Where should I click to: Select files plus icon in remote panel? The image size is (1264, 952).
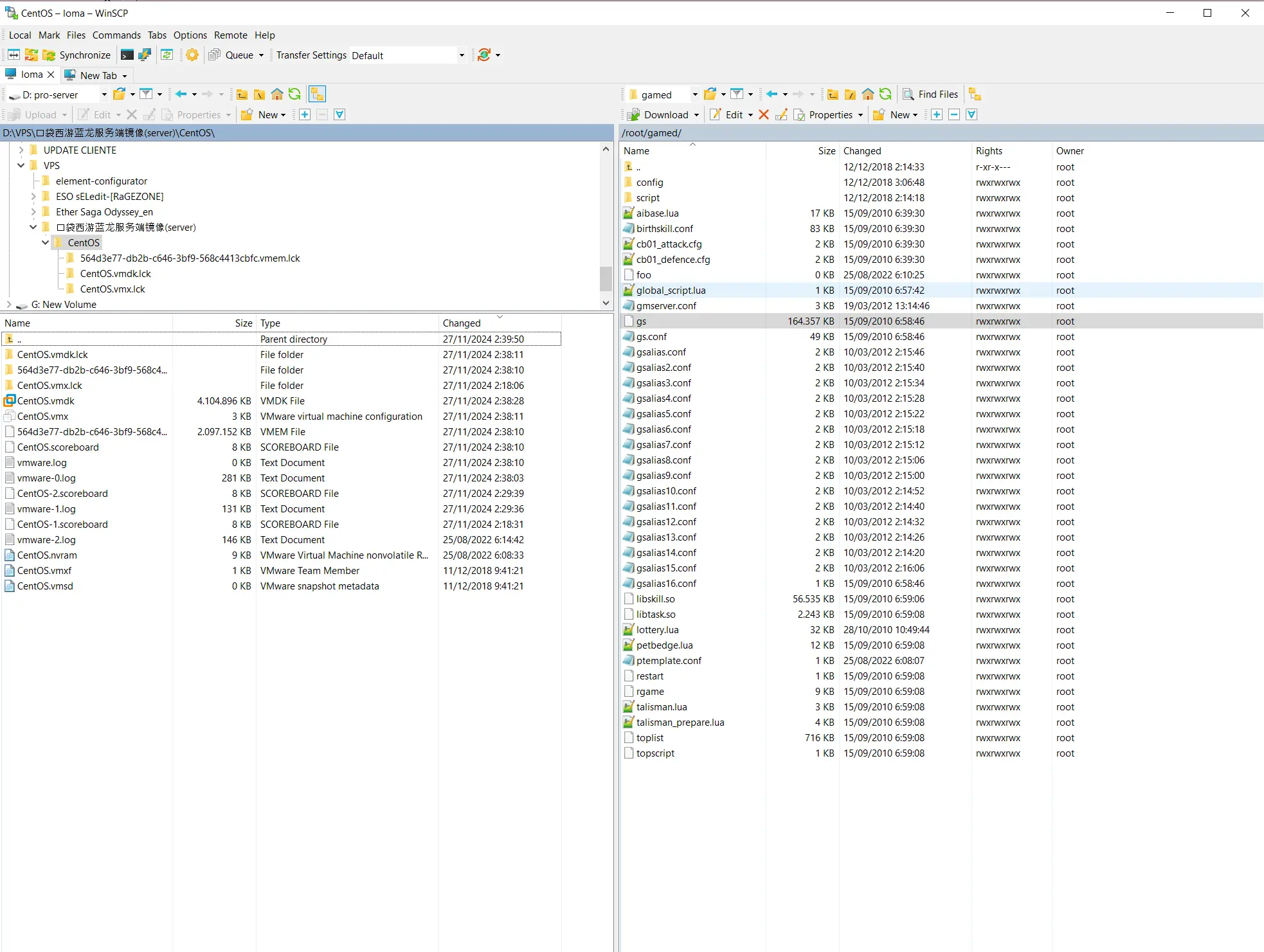pyautogui.click(x=937, y=114)
